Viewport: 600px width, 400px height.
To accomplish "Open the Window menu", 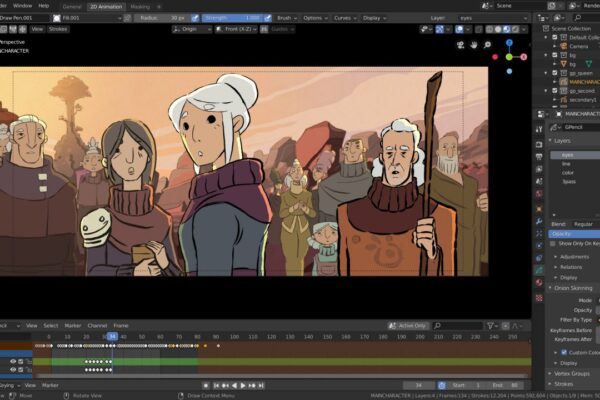I will (22, 6).
